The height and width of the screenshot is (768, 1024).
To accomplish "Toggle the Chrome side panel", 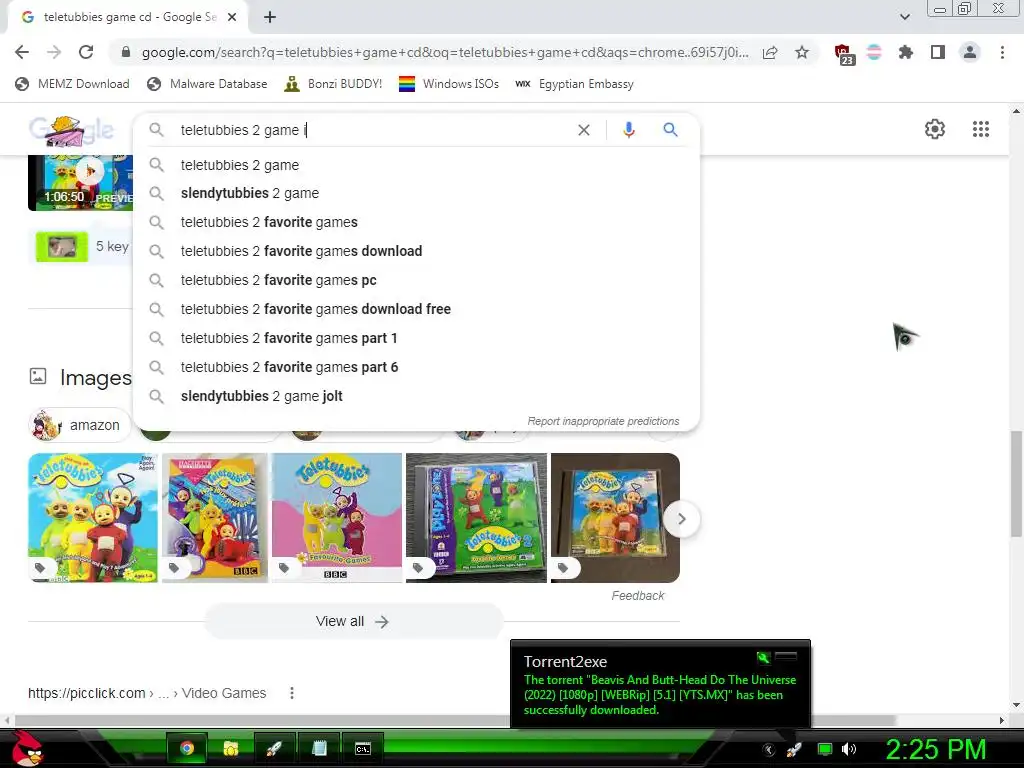I will tap(938, 52).
